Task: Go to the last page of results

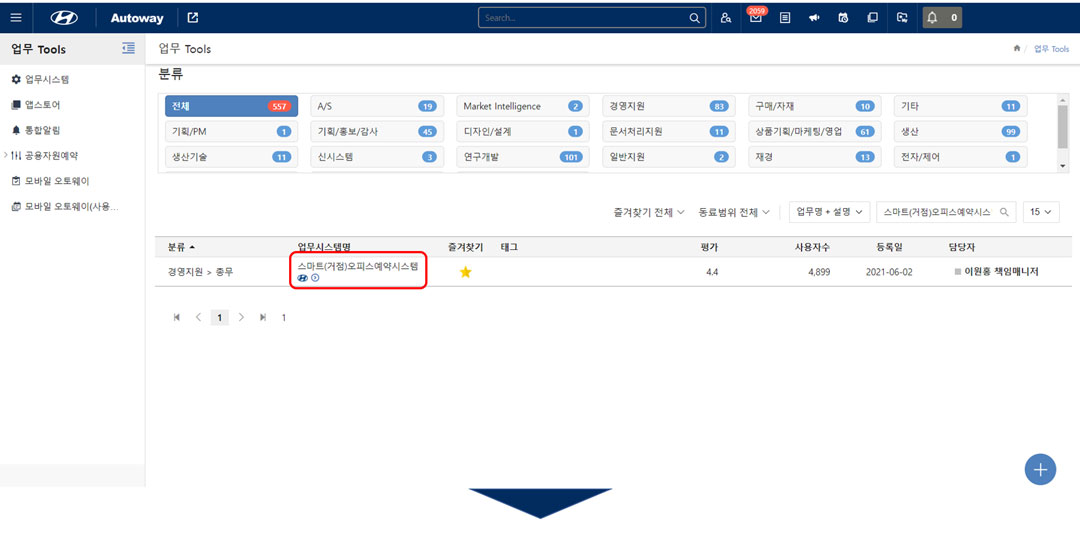Action: [262, 317]
